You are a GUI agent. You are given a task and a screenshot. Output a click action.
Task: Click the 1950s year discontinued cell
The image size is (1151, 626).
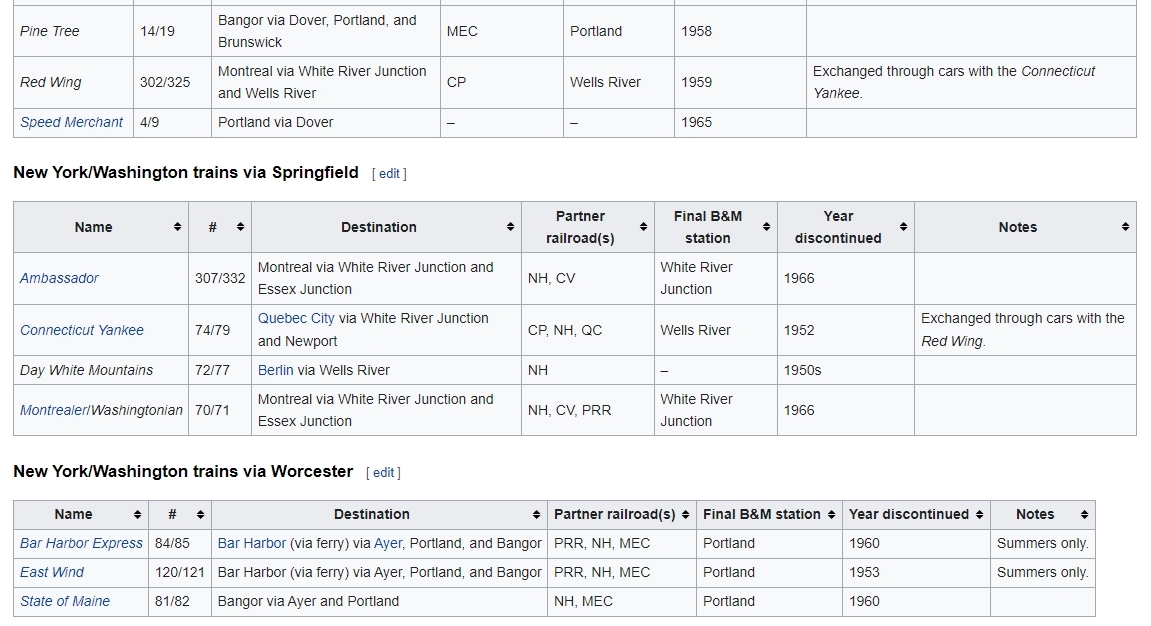click(846, 371)
